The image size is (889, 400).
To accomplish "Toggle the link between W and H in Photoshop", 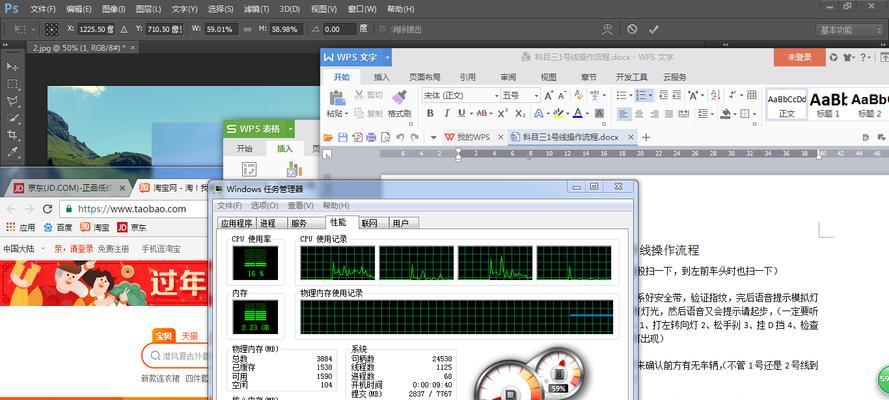I will (247, 29).
